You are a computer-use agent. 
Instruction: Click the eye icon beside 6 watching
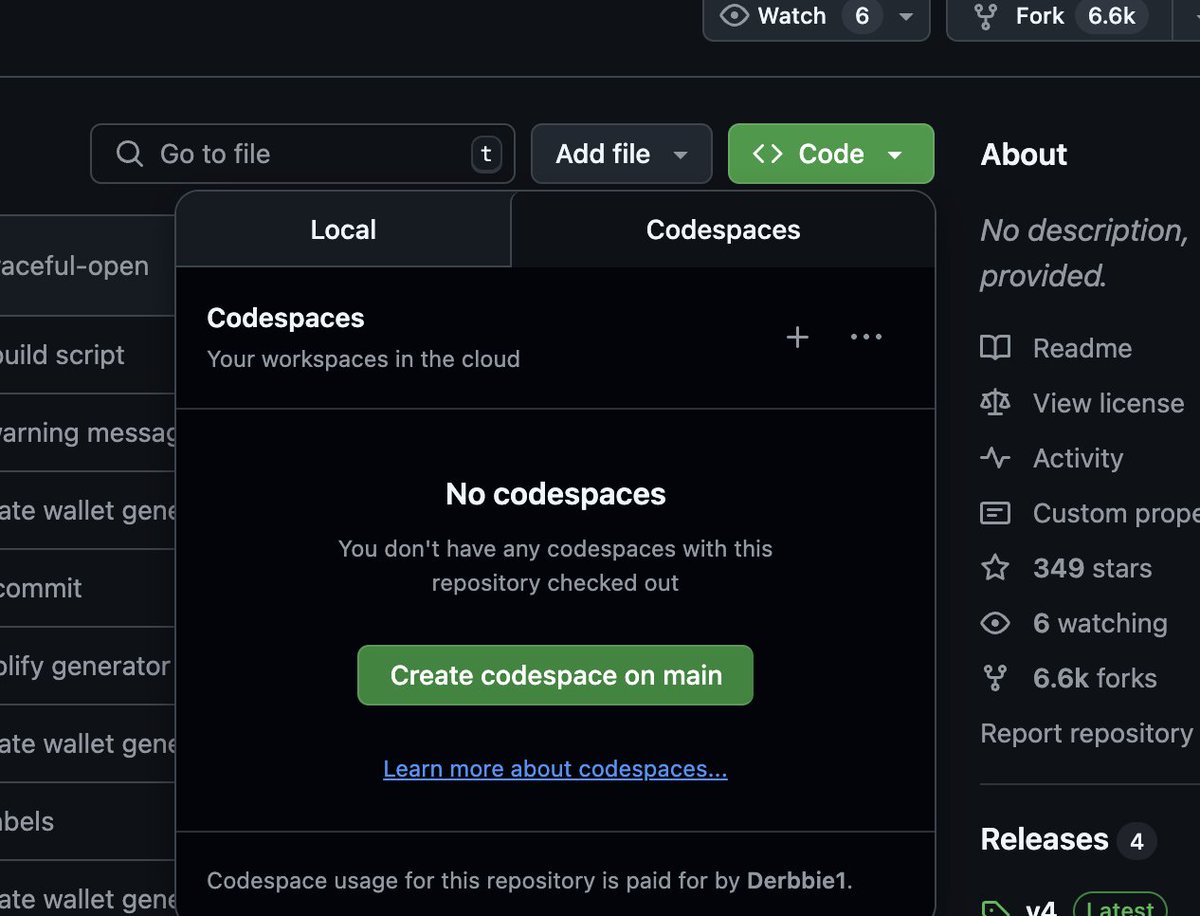point(995,623)
